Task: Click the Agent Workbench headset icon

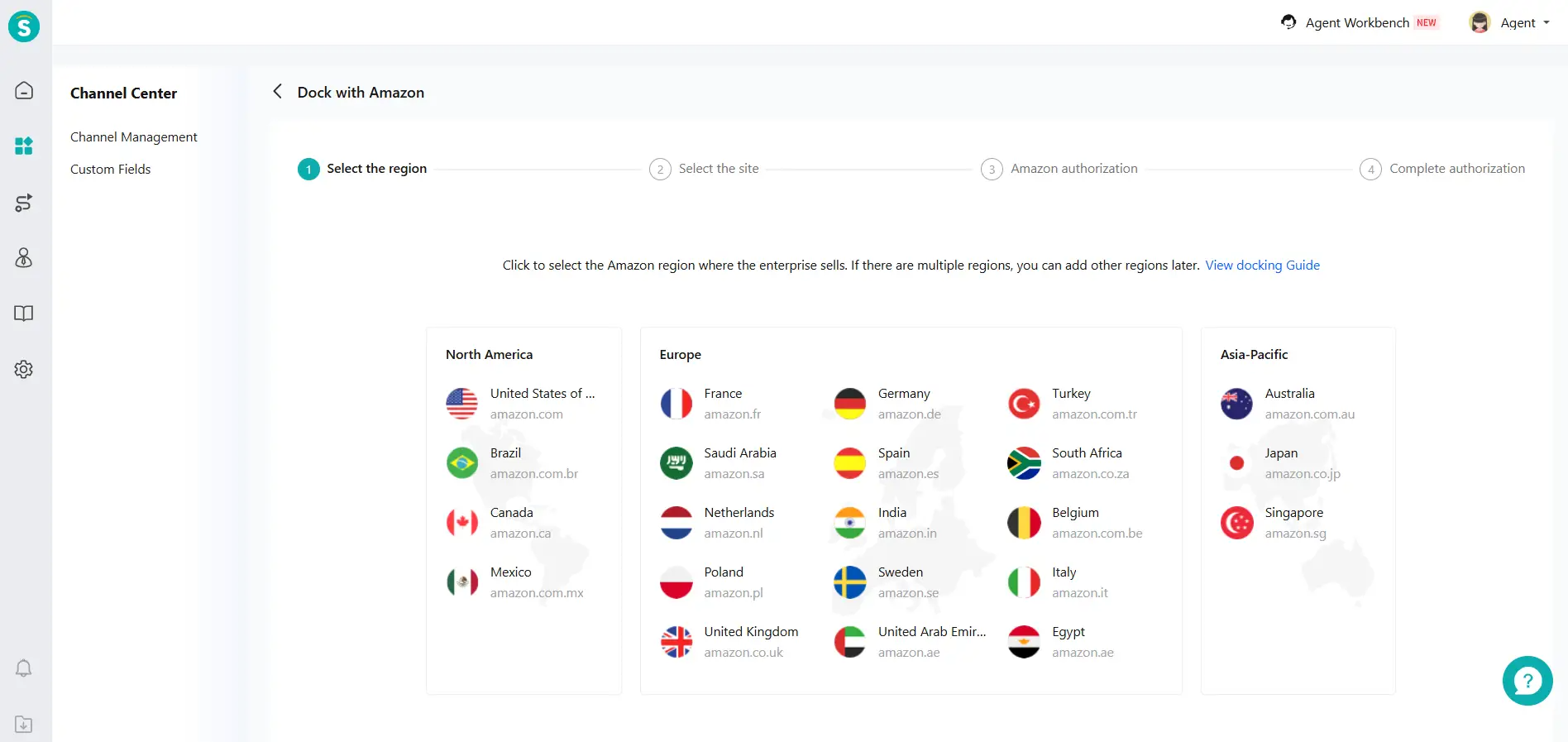Action: click(x=1288, y=22)
